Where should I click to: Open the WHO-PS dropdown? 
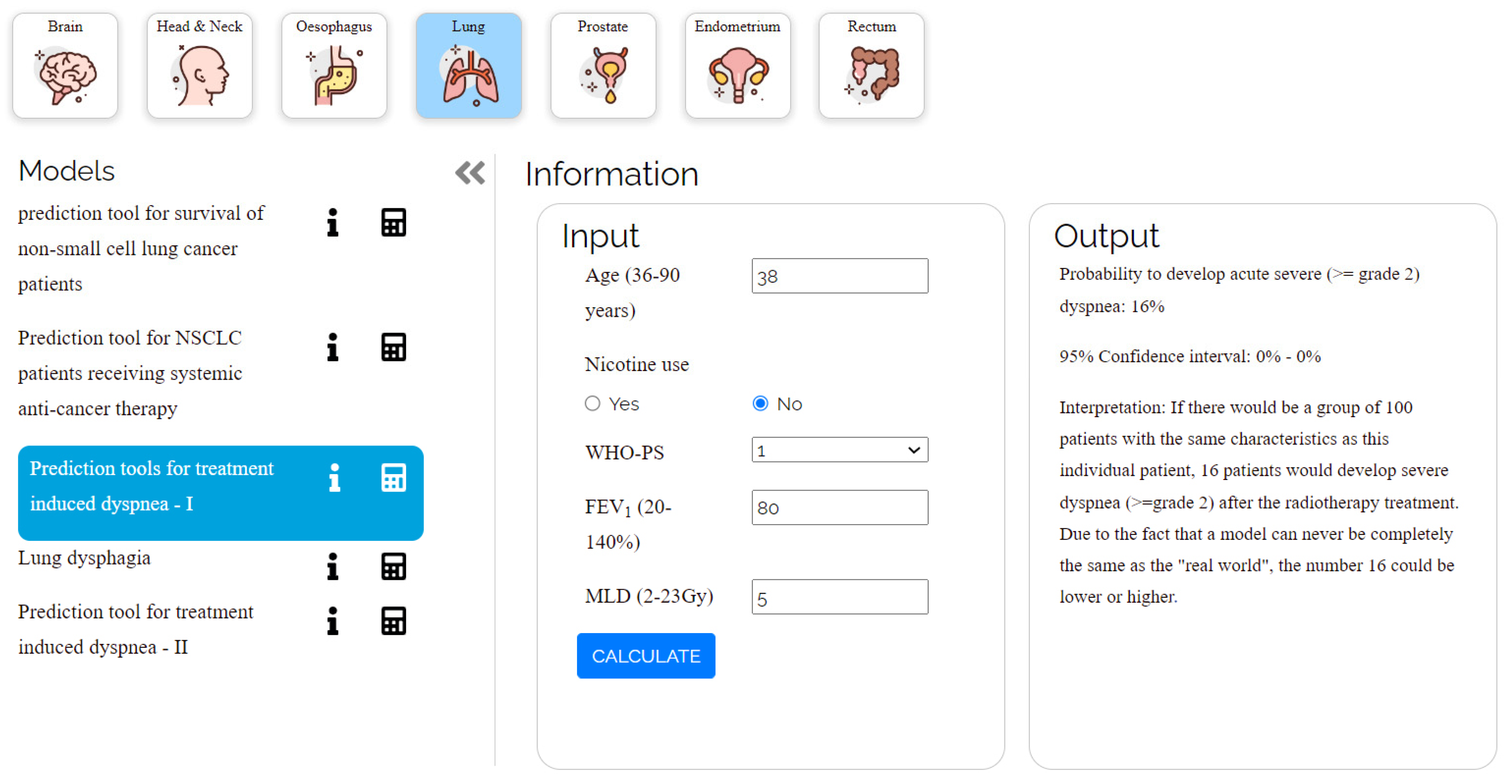pos(839,450)
